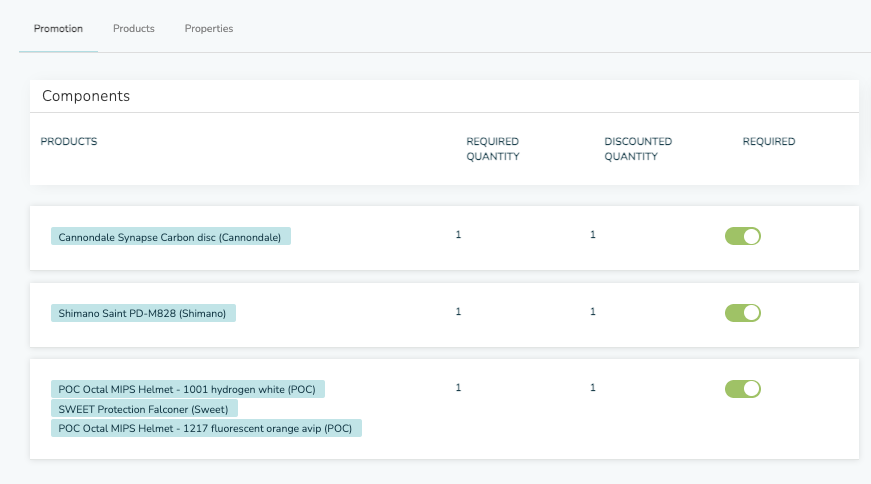The height and width of the screenshot is (484, 871).
Task: Click the Products column header
Action: click(x=69, y=142)
